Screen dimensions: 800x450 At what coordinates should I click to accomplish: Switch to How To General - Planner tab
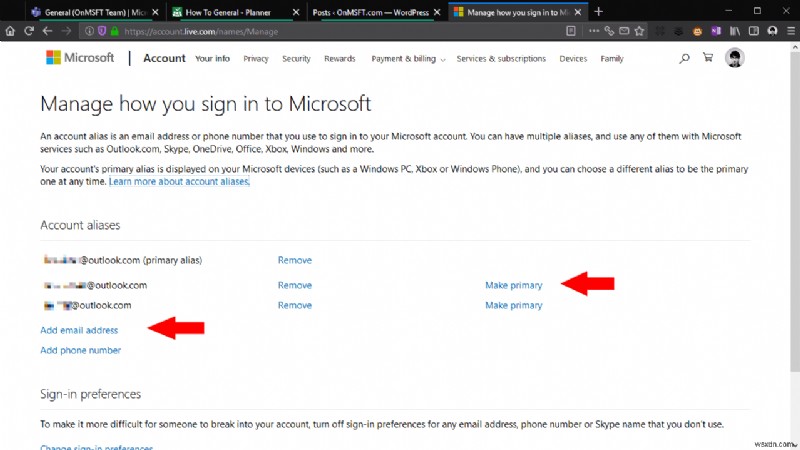[236, 12]
